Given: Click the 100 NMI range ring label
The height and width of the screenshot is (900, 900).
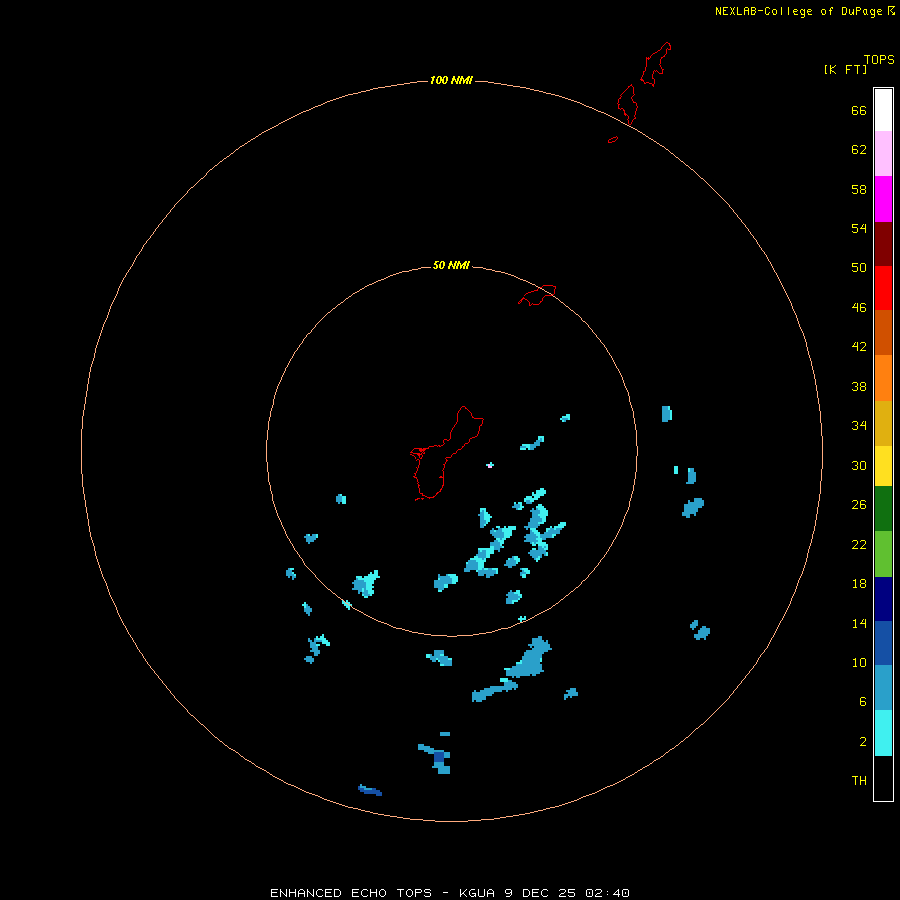Looking at the screenshot, I should pos(451,80).
